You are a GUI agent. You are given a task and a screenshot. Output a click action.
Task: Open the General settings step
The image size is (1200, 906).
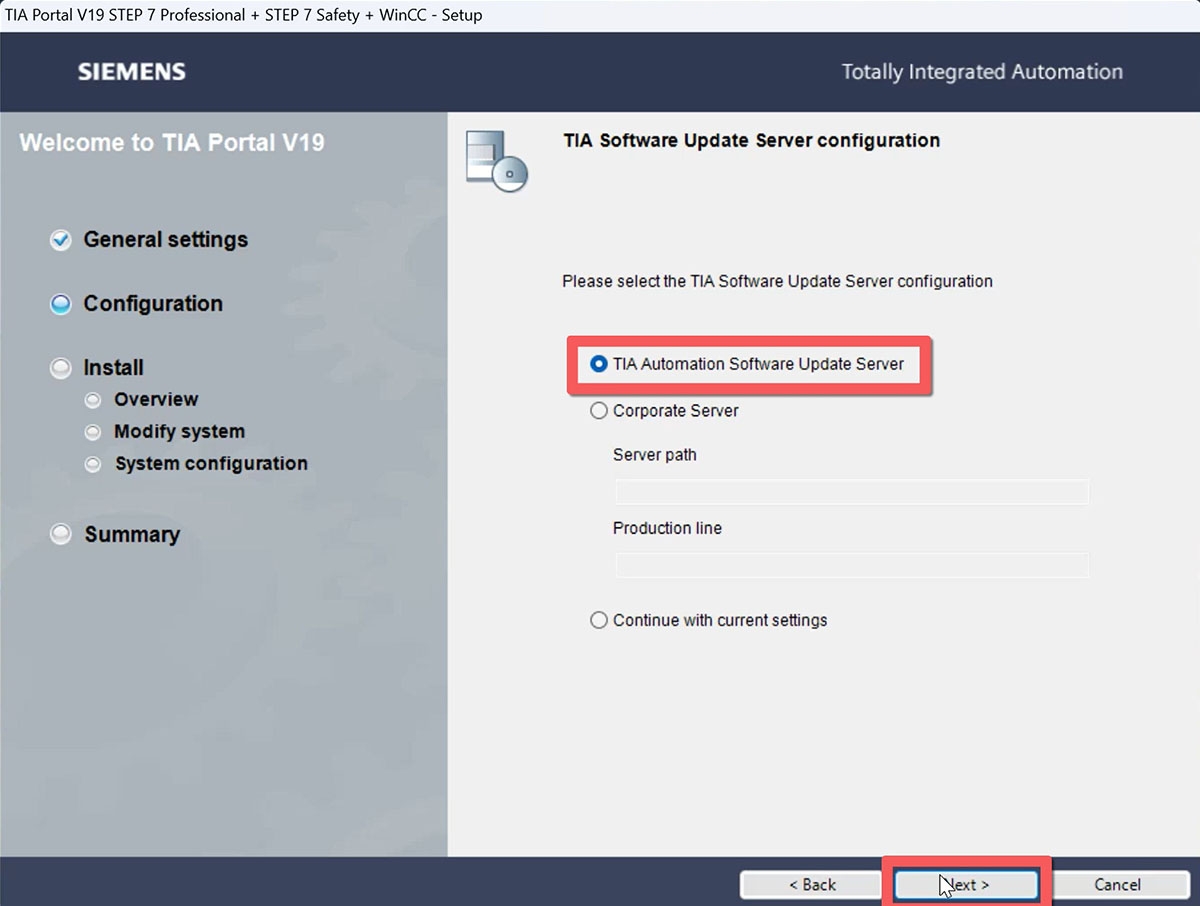coord(166,240)
